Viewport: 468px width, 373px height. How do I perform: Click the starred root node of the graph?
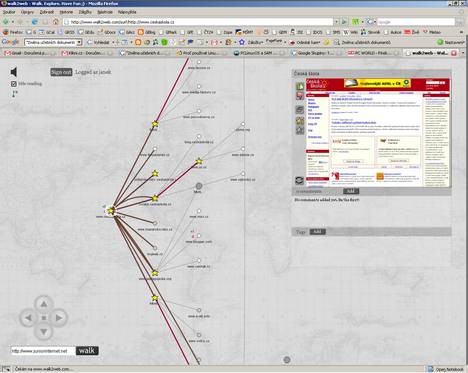[x=111, y=211]
